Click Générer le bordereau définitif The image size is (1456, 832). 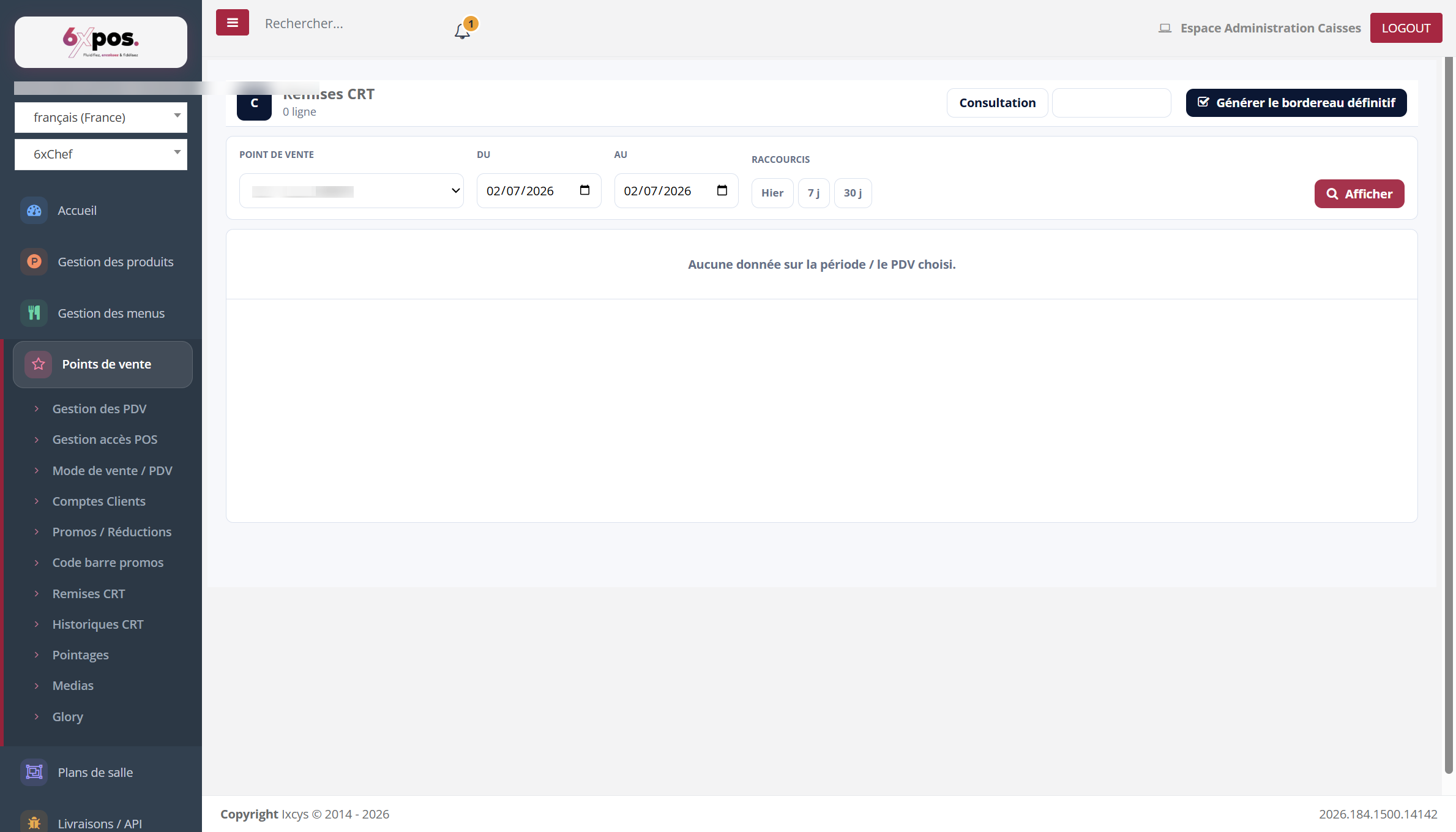(x=1296, y=103)
